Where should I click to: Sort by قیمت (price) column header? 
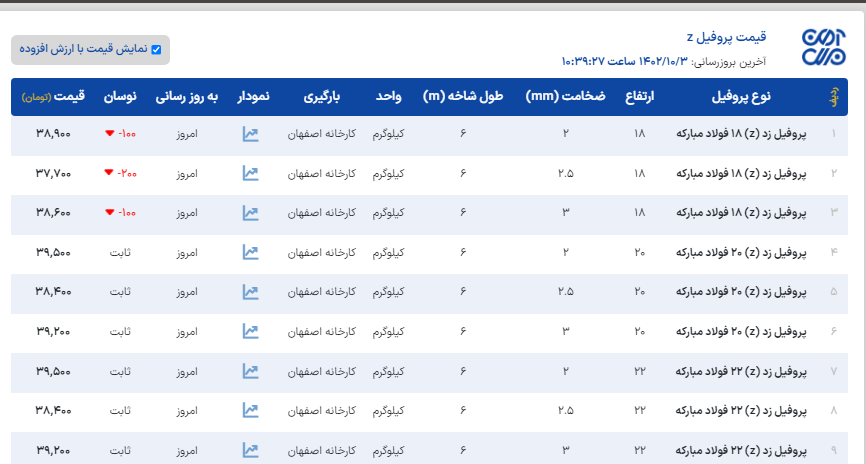pos(68,97)
